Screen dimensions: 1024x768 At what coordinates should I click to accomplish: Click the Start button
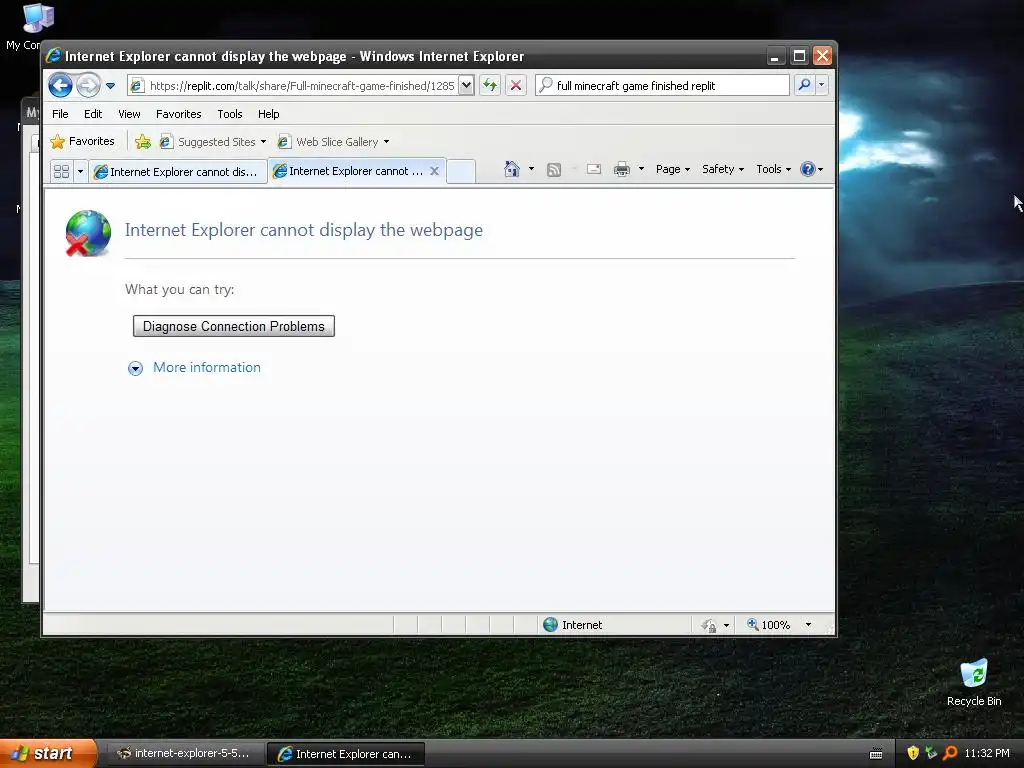pyautogui.click(x=47, y=753)
